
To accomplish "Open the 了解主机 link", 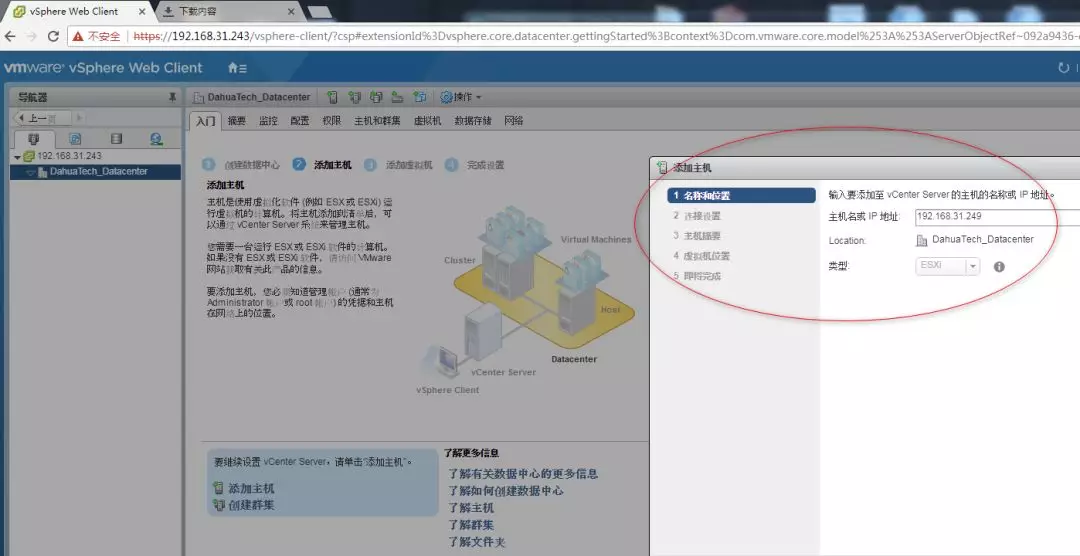I will click(x=471, y=508).
